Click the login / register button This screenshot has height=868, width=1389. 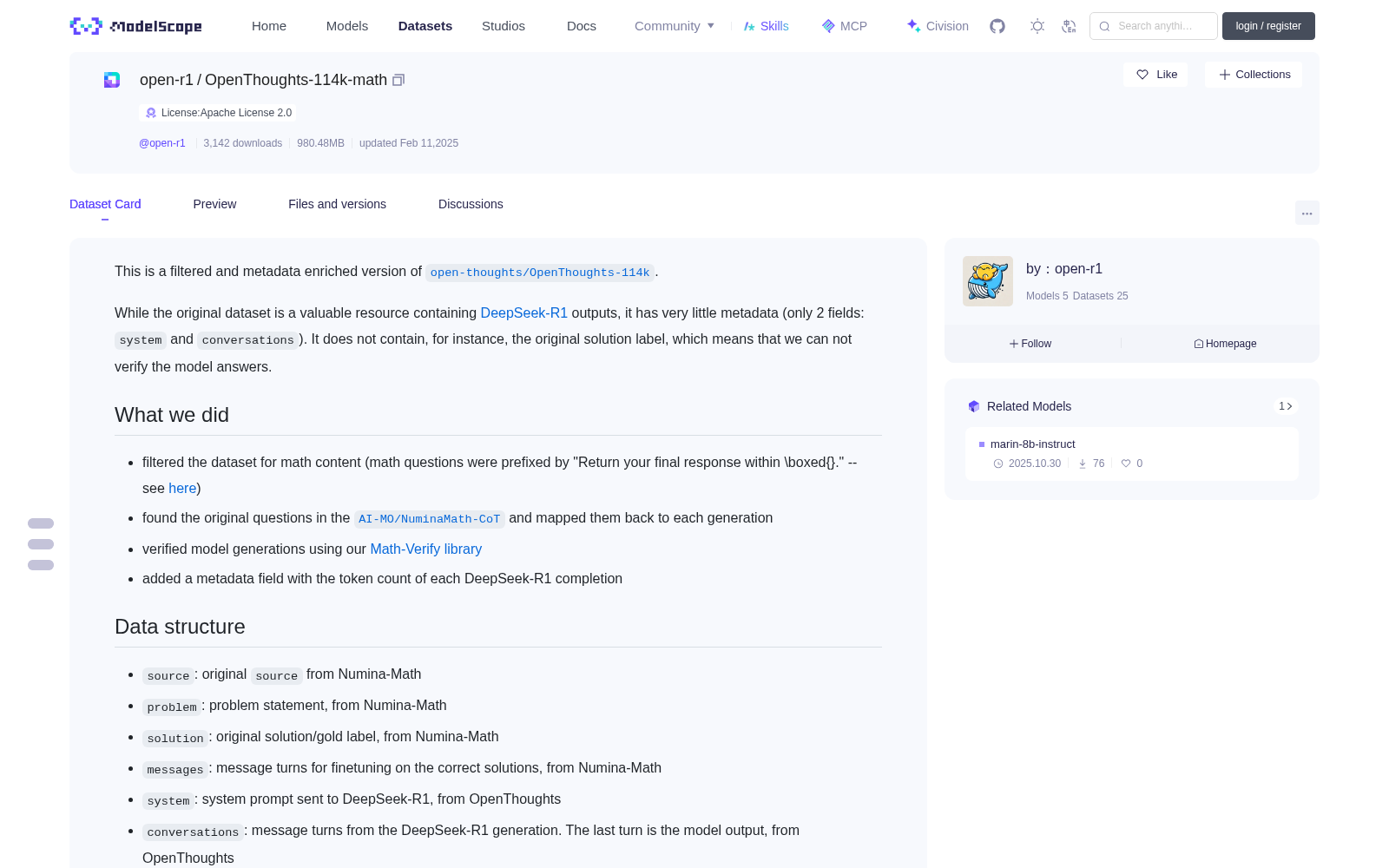point(1268,26)
